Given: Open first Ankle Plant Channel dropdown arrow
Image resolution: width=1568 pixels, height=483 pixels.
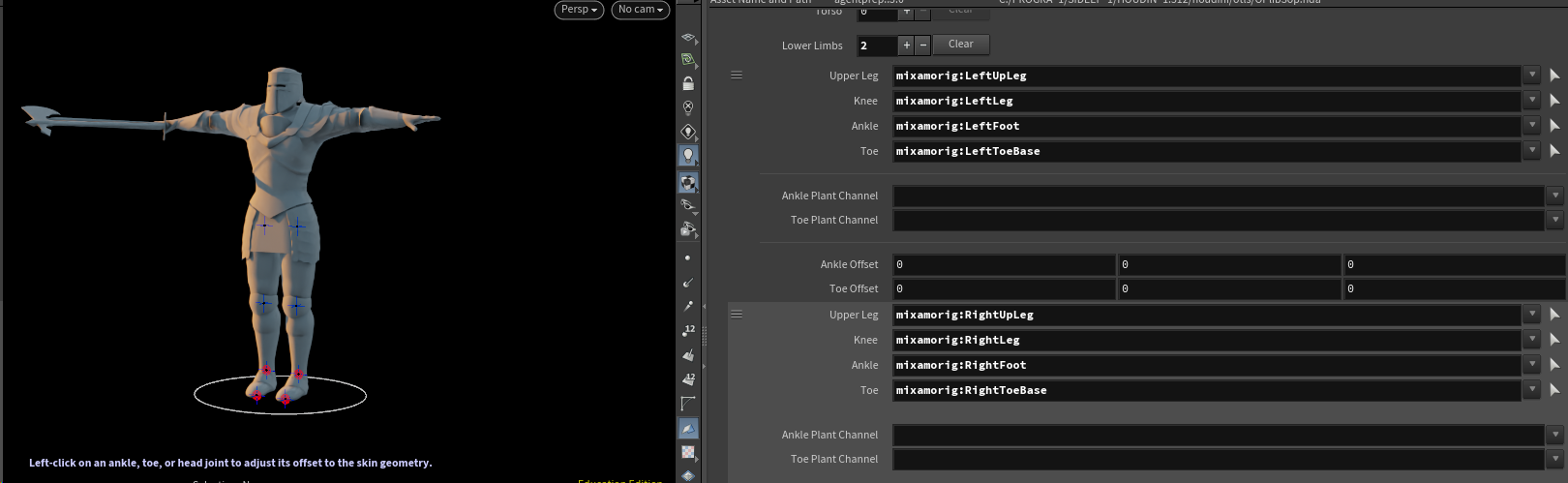Looking at the screenshot, I should pyautogui.click(x=1554, y=196).
